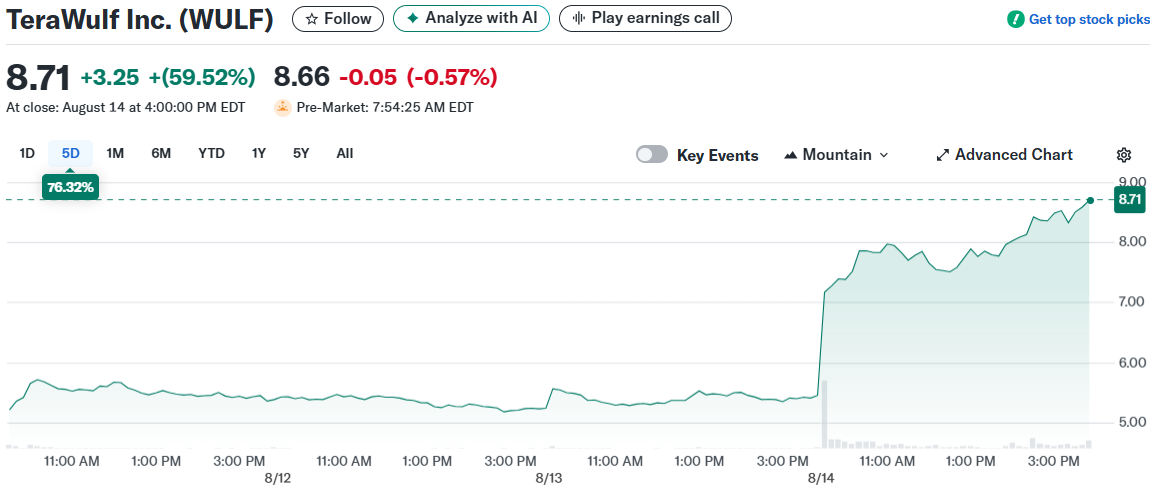
Task: Click the +3.25 price change value
Action: pos(111,77)
